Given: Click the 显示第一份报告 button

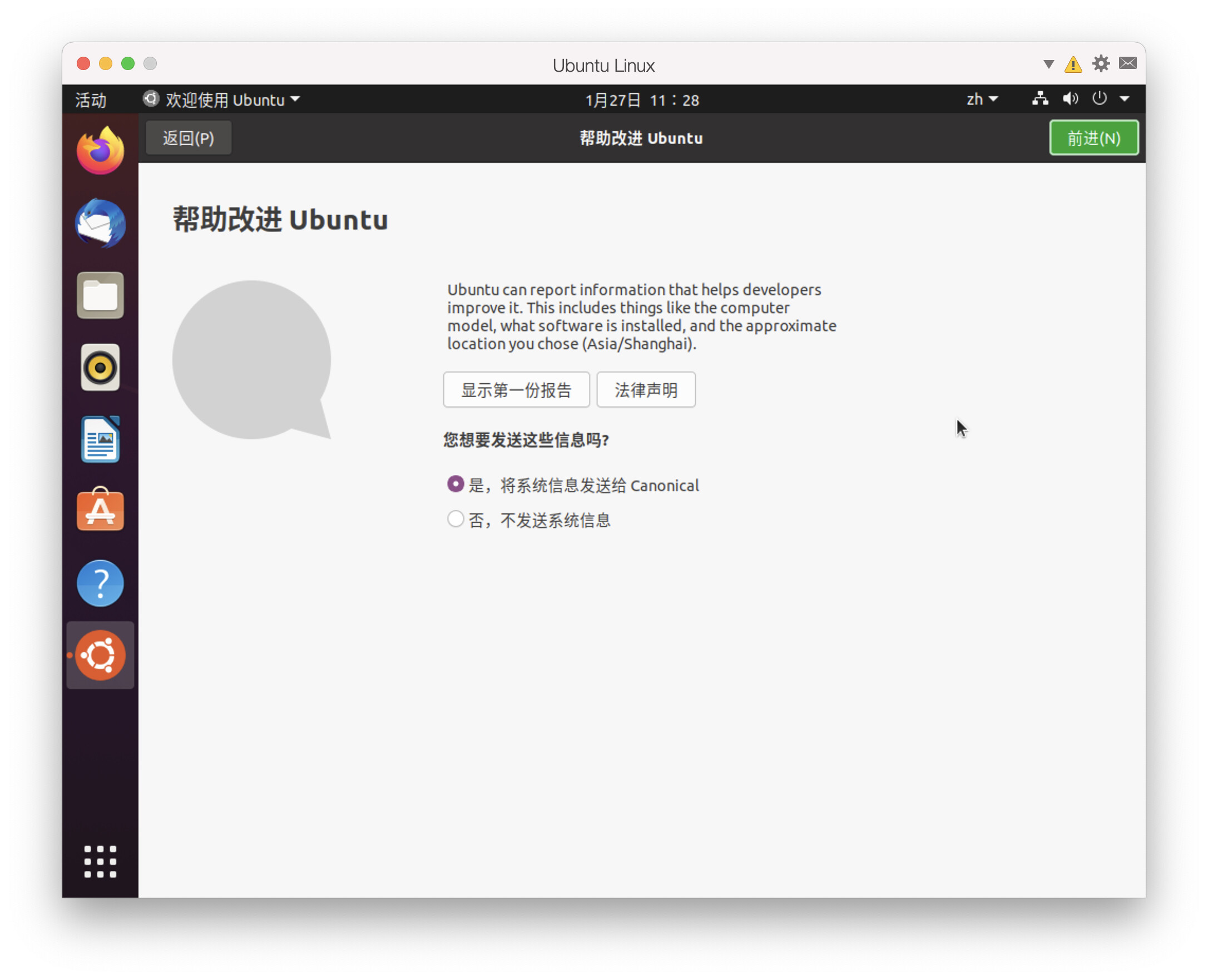Looking at the screenshot, I should click(517, 389).
